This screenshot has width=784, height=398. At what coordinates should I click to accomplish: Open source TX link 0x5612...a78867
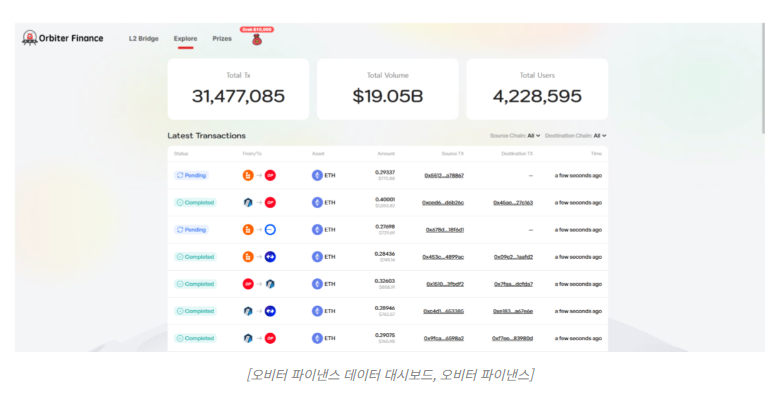444,176
